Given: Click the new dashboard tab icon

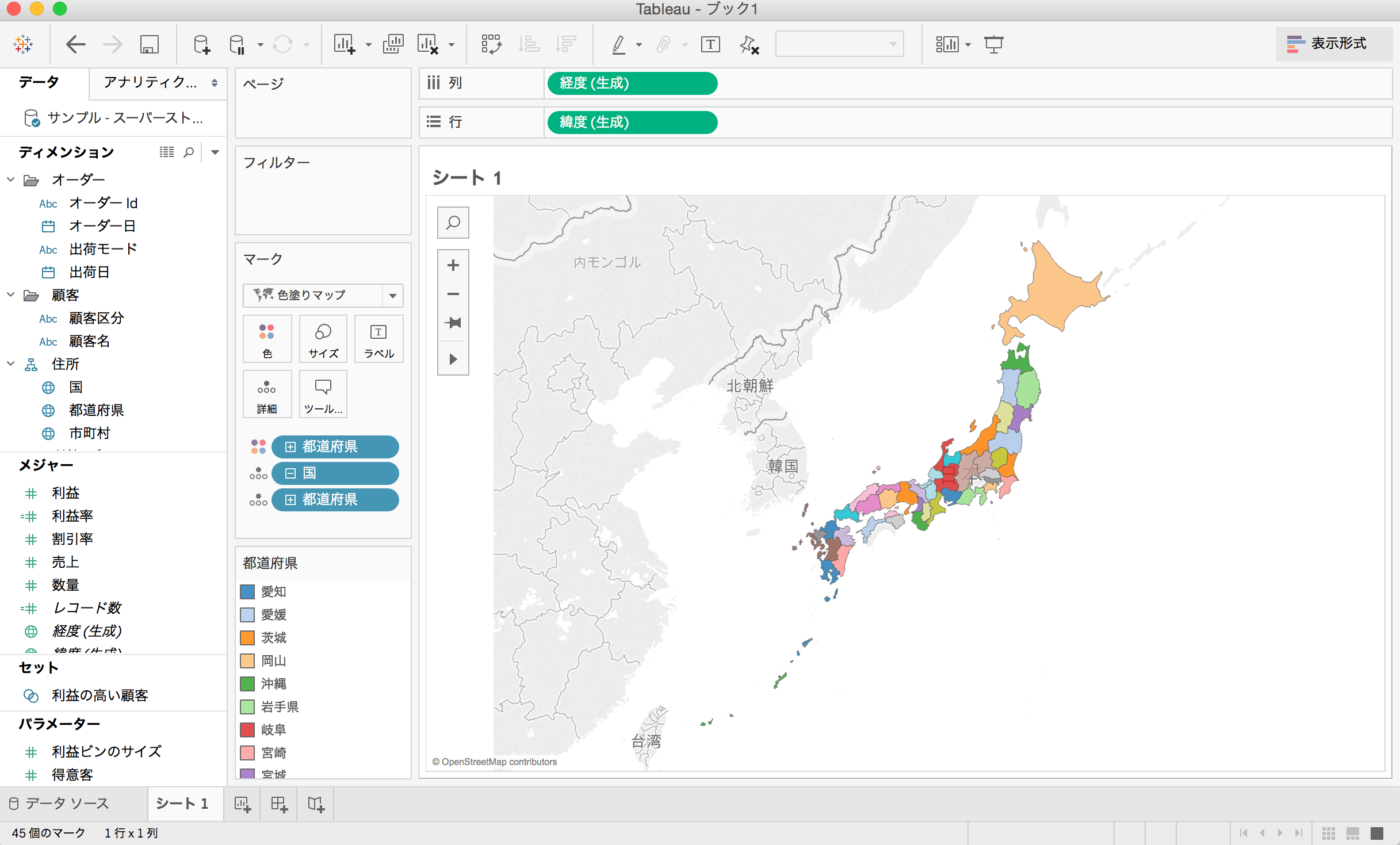Looking at the screenshot, I should click(x=280, y=804).
